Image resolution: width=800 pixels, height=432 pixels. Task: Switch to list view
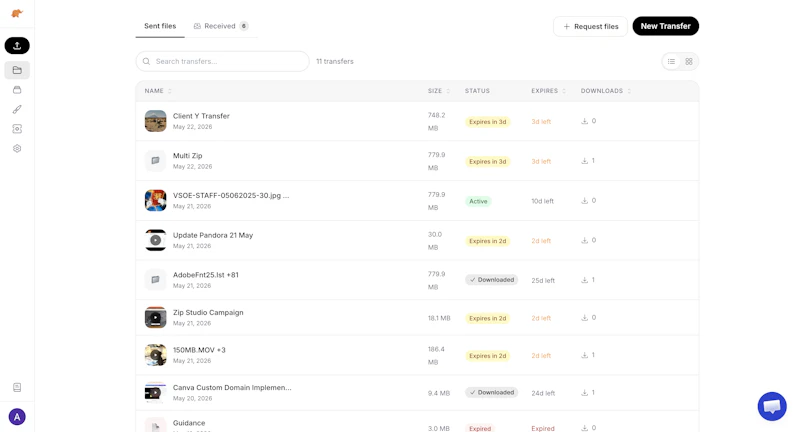671,61
